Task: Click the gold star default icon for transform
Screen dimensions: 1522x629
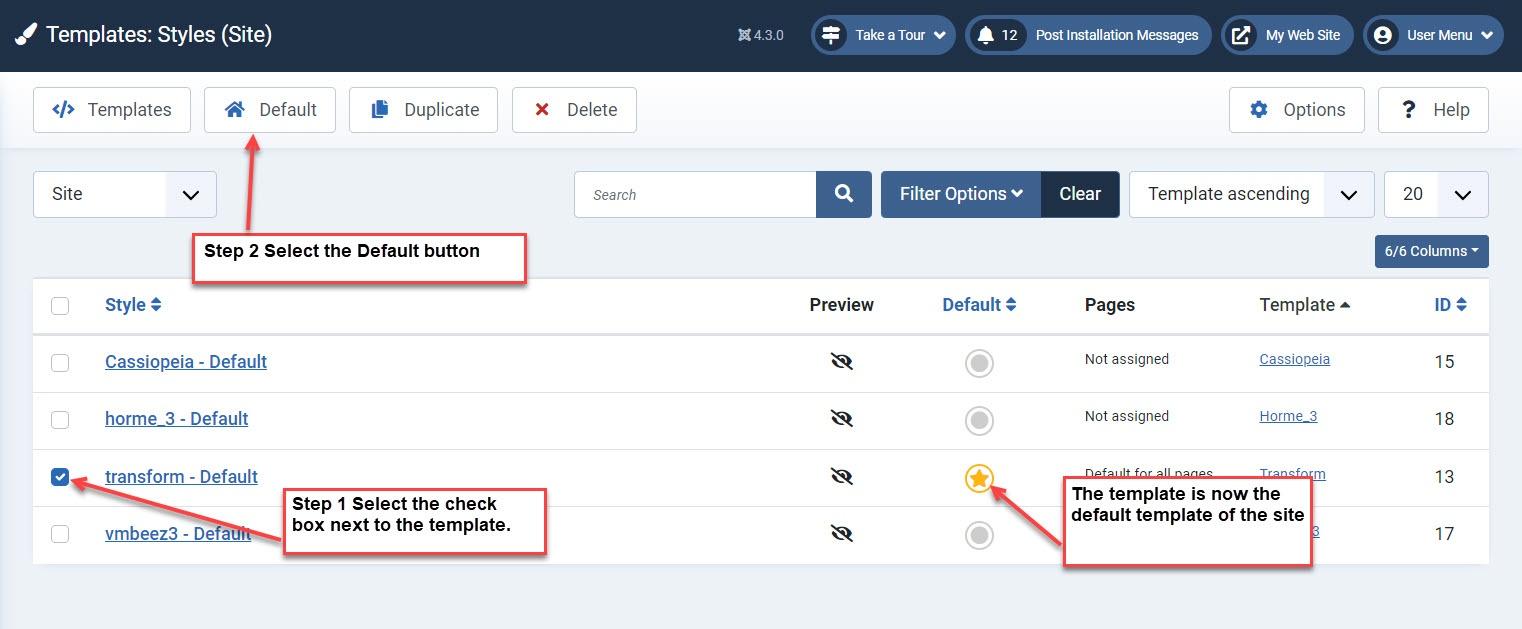Action: (979, 479)
